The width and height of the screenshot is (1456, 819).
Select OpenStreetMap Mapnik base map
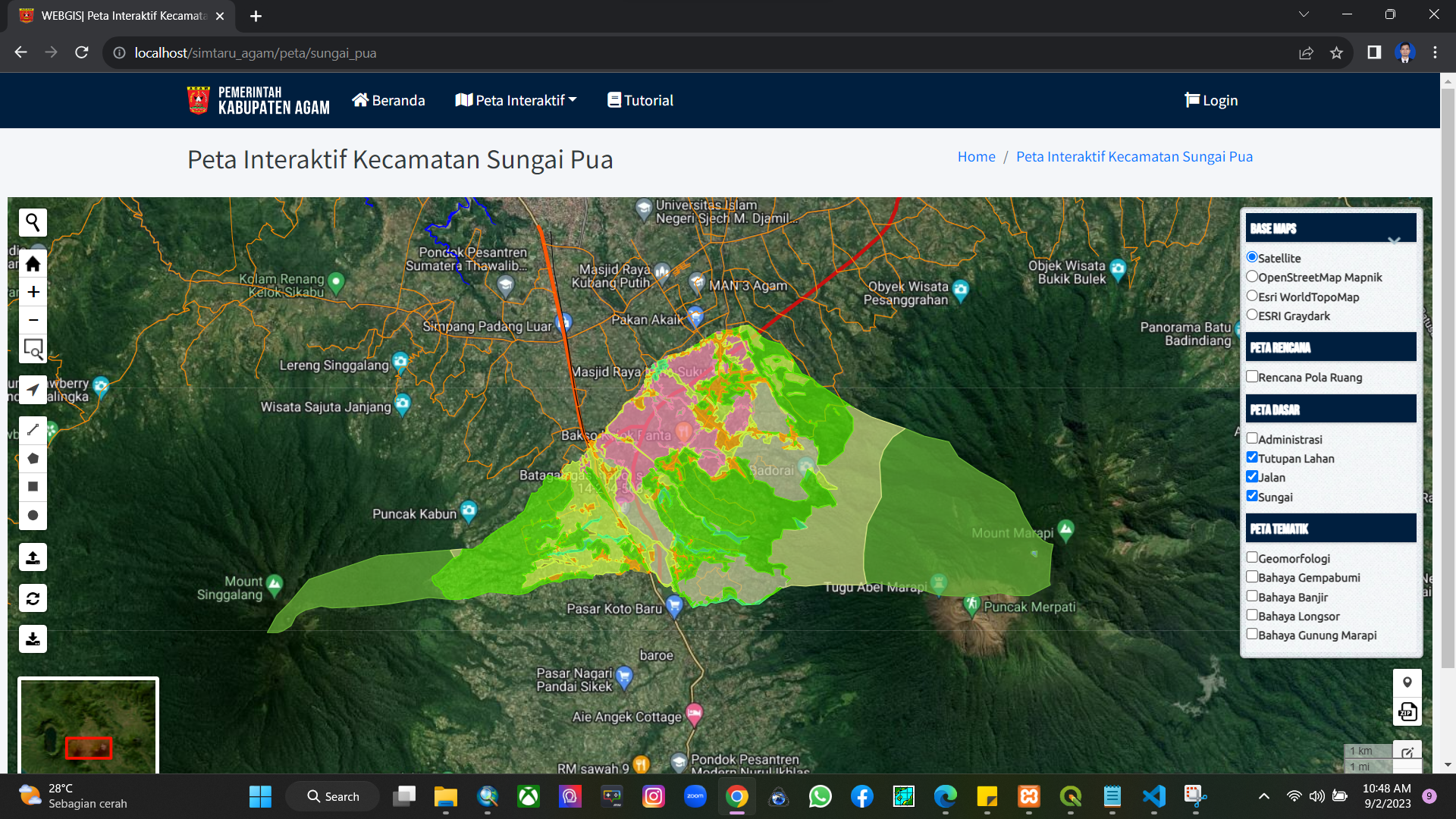[1252, 277]
